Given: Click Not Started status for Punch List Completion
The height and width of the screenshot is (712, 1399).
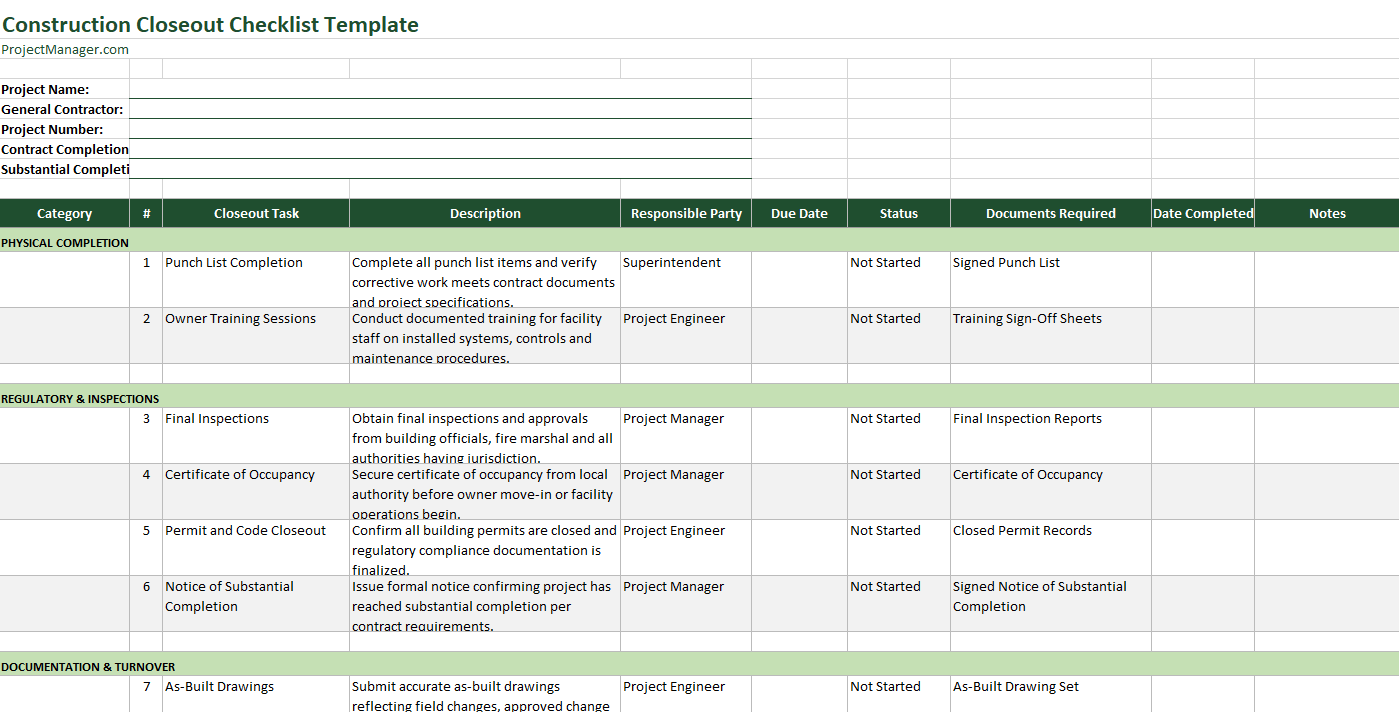Looking at the screenshot, I should [x=899, y=279].
